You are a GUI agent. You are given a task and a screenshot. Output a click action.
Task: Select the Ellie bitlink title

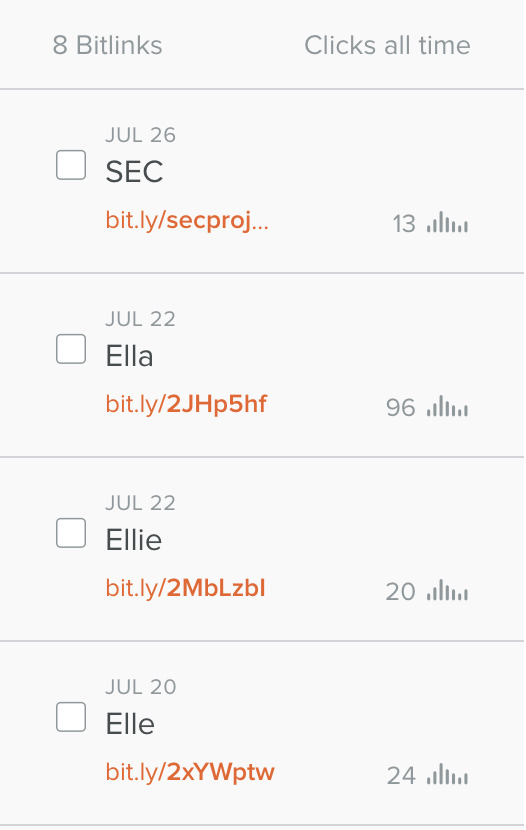coord(134,540)
